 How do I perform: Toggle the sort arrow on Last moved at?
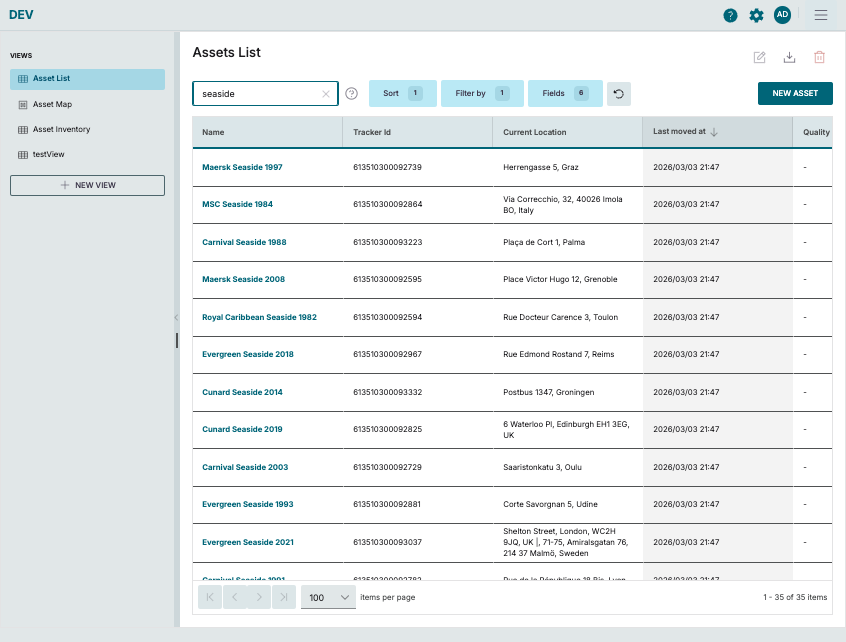(x=714, y=132)
